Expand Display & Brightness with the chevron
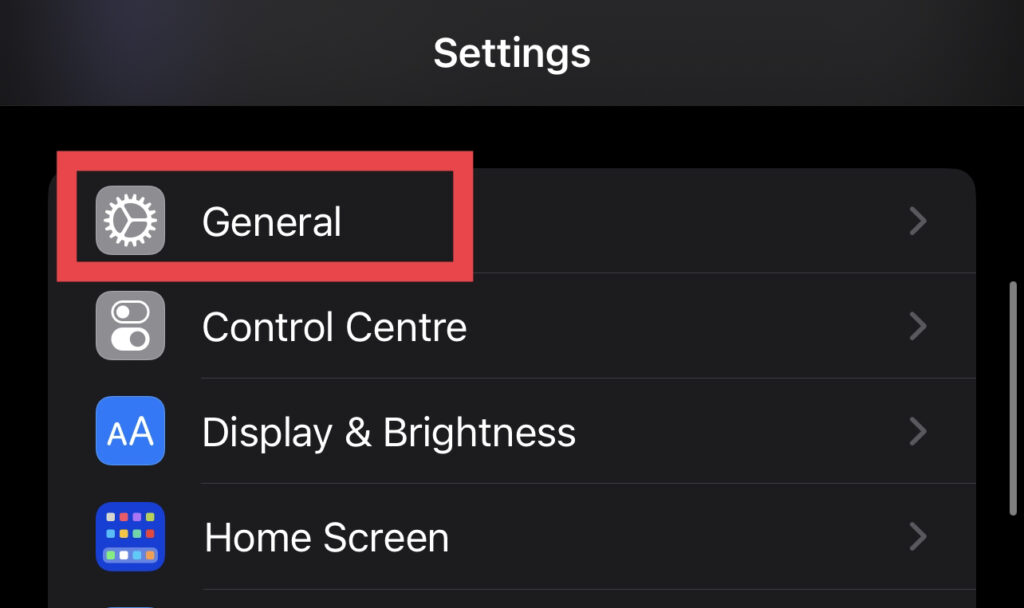The width and height of the screenshot is (1024, 608). coord(918,431)
